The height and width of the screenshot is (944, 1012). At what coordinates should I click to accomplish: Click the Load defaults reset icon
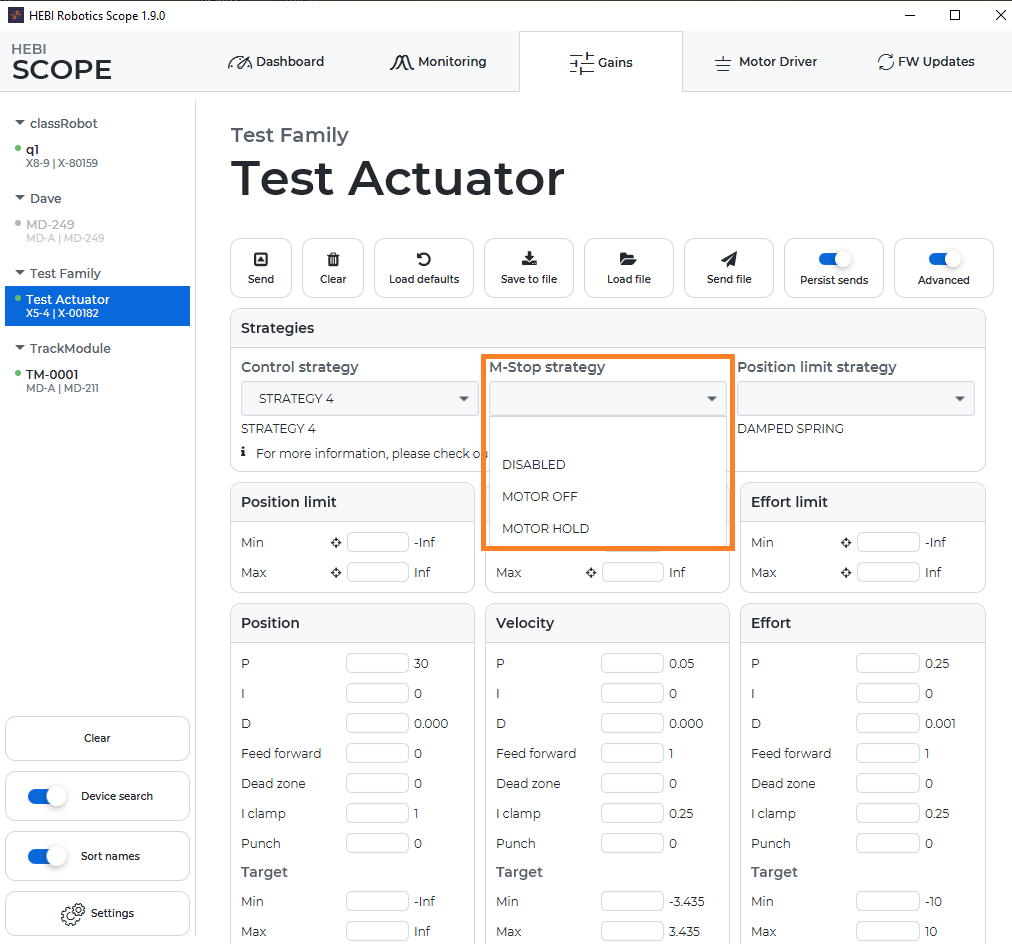tap(424, 258)
